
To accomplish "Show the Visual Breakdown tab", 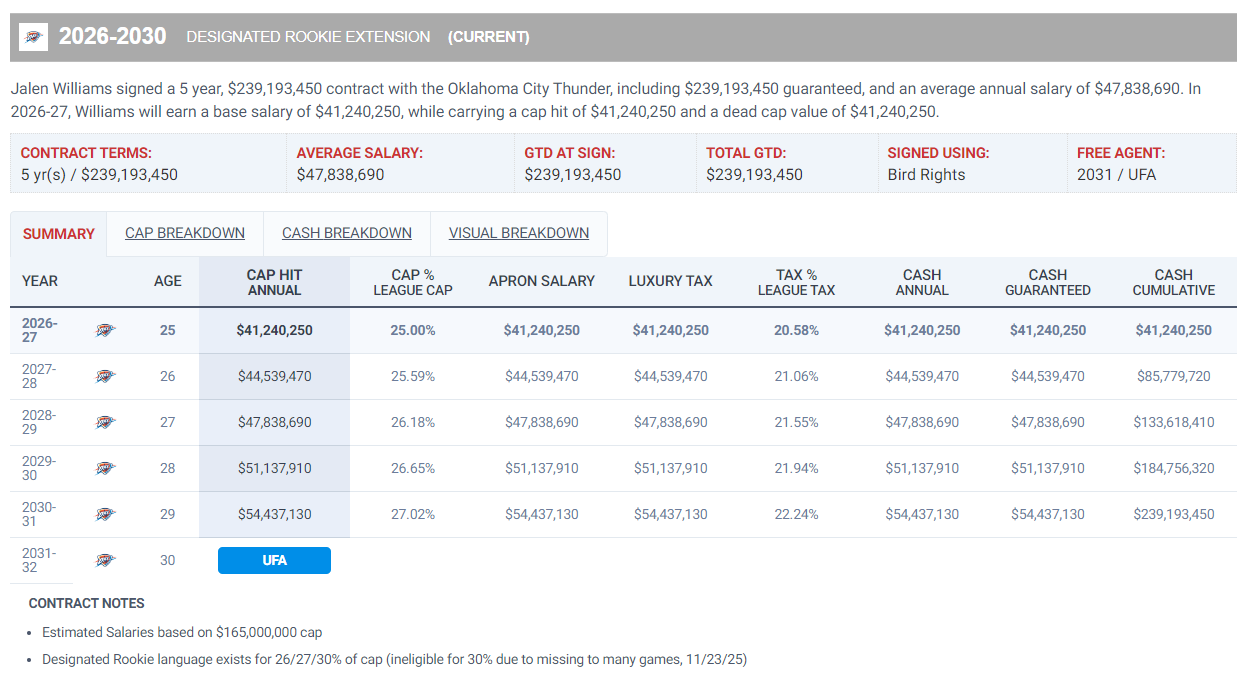I will [519, 233].
